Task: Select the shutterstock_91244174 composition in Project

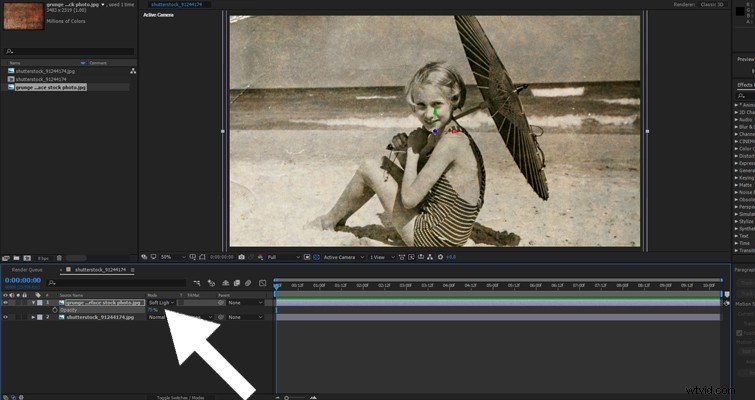Action: [x=41, y=79]
